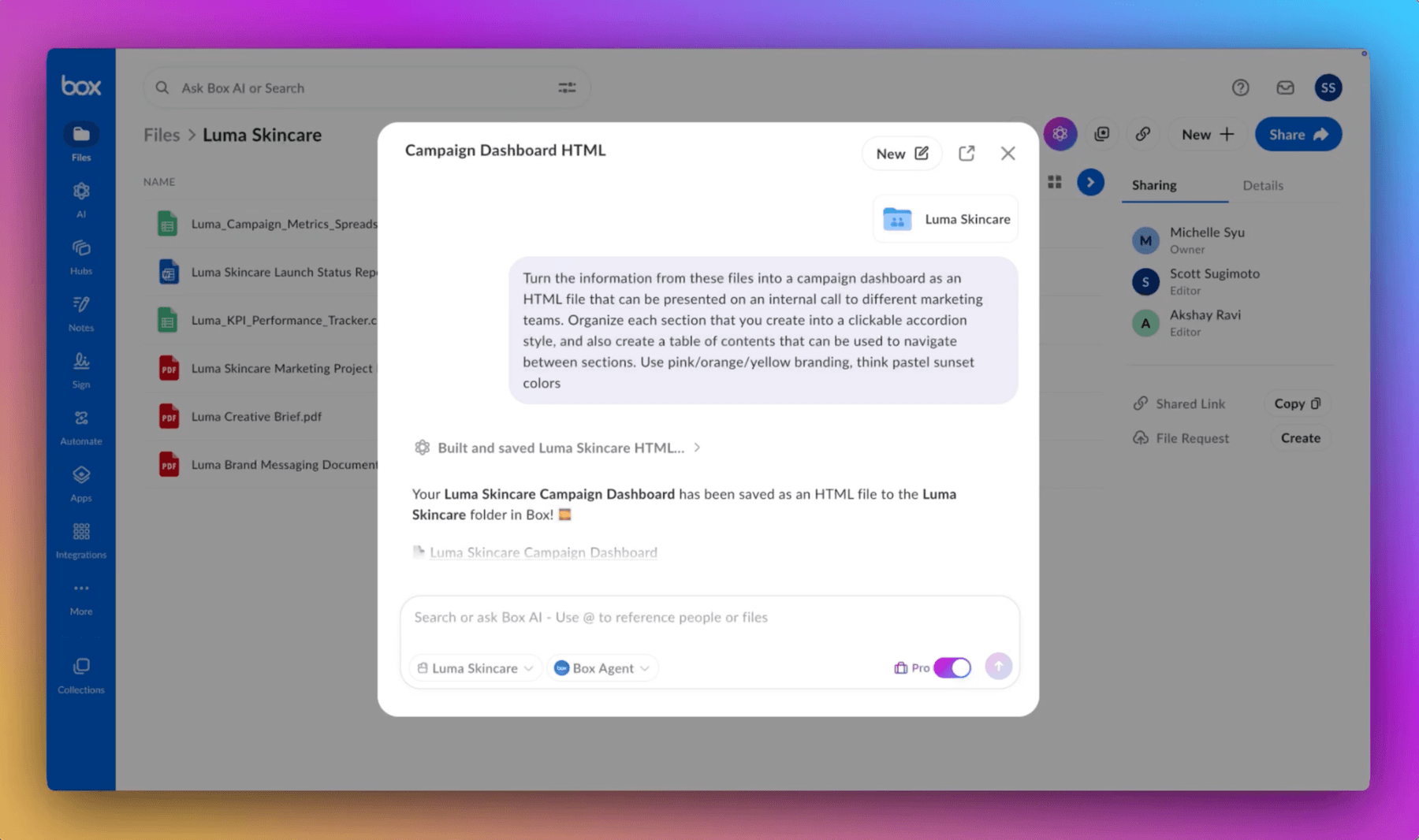Open Luma_KPI_Performance_Tracker file
The height and width of the screenshot is (840, 1419).
(284, 320)
